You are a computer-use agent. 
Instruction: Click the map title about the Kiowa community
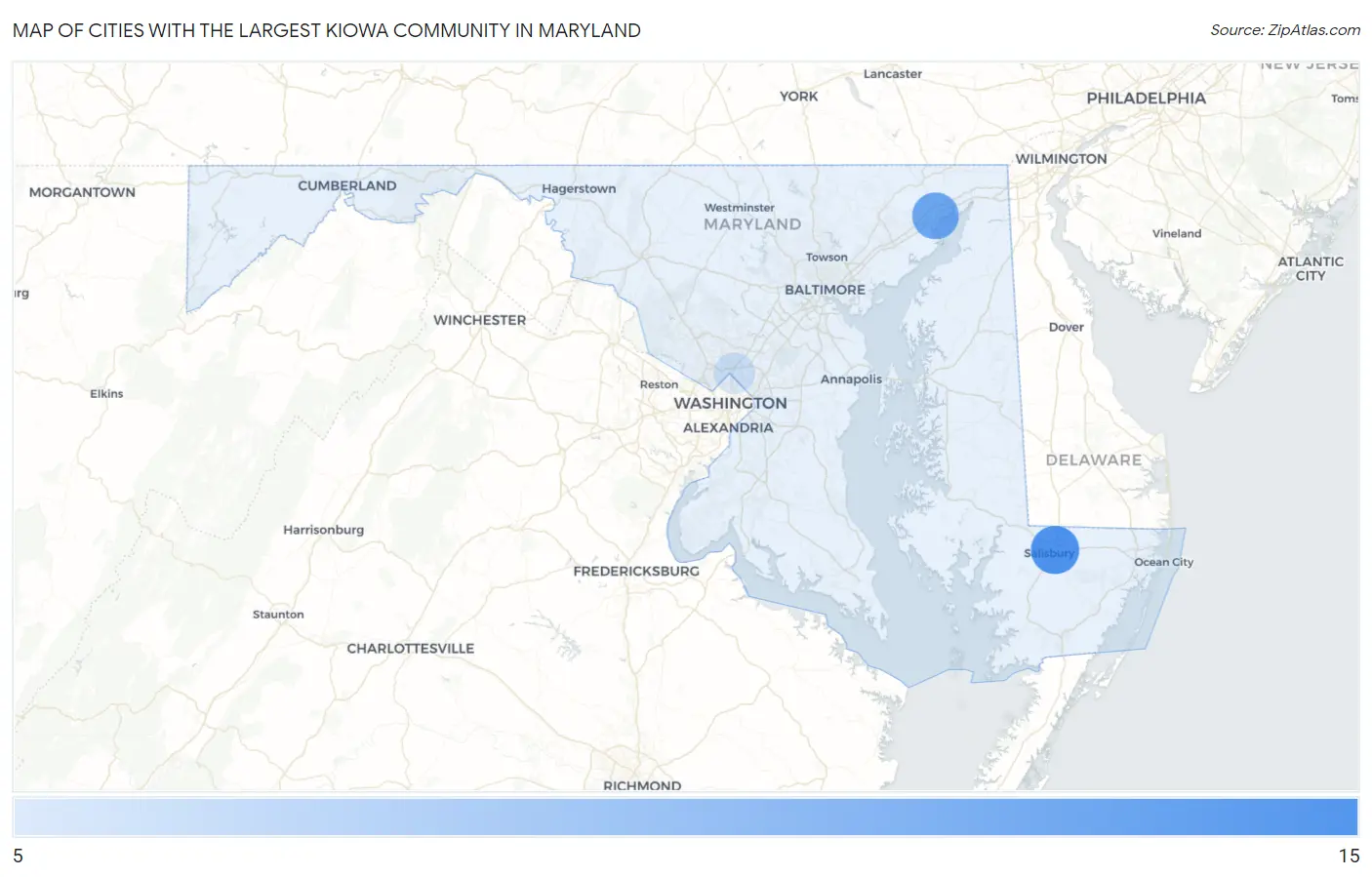click(x=327, y=30)
